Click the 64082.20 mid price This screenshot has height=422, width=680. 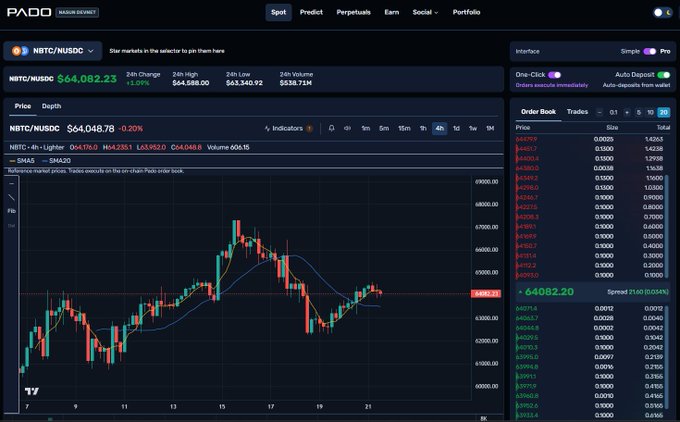549,292
